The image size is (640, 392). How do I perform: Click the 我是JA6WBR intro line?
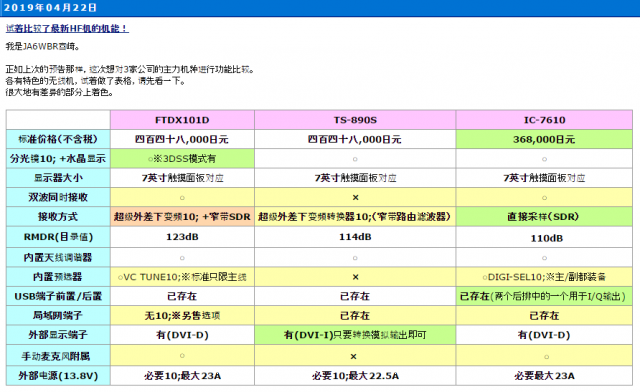pos(42,47)
